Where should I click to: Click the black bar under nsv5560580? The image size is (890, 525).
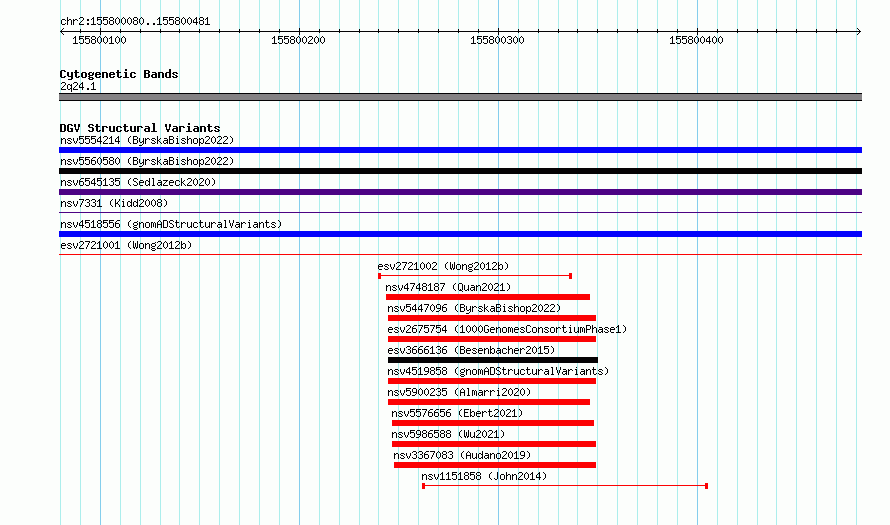pos(460,171)
